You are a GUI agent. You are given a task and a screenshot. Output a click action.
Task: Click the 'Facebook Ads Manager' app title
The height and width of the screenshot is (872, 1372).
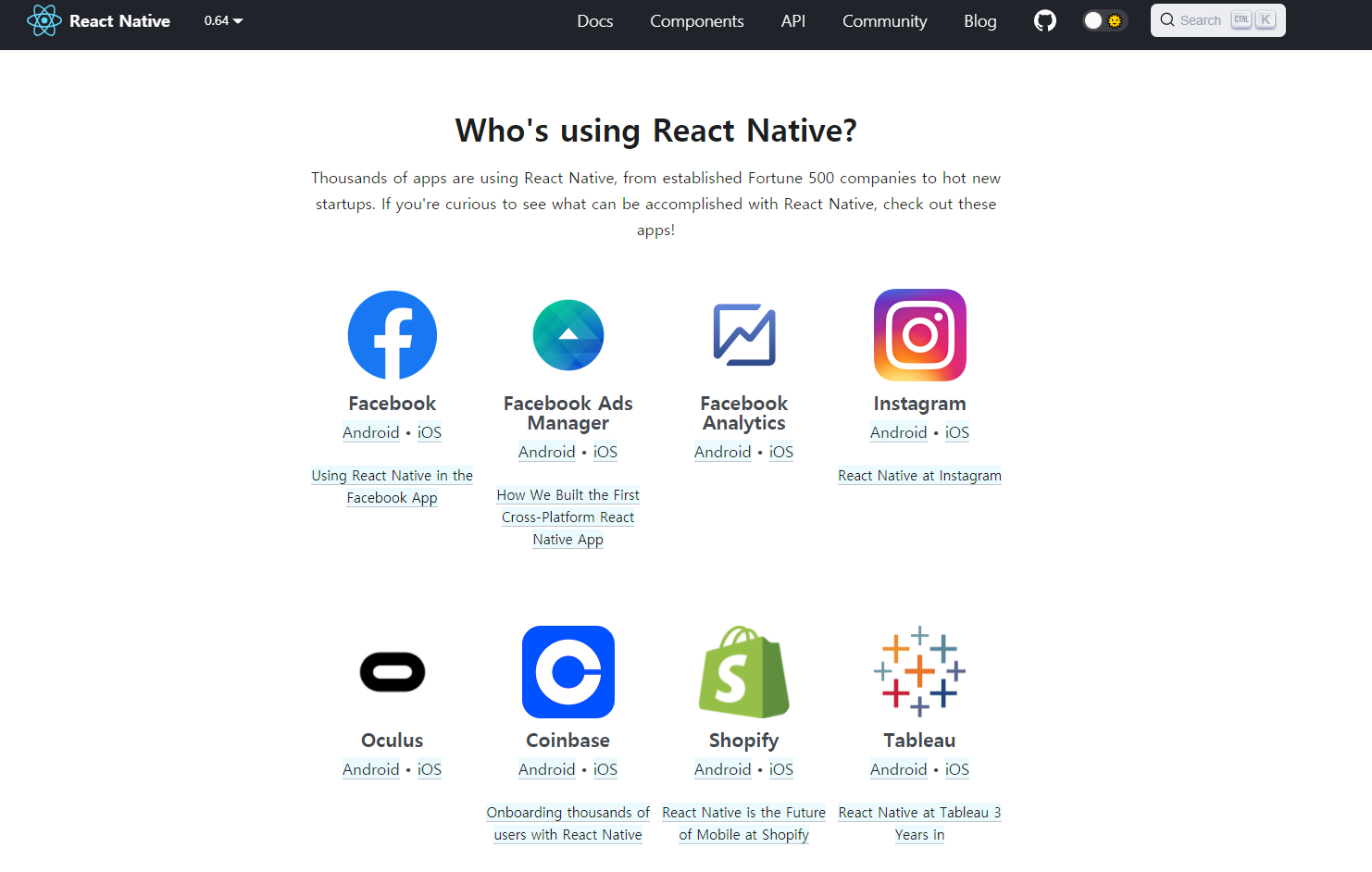coord(568,414)
